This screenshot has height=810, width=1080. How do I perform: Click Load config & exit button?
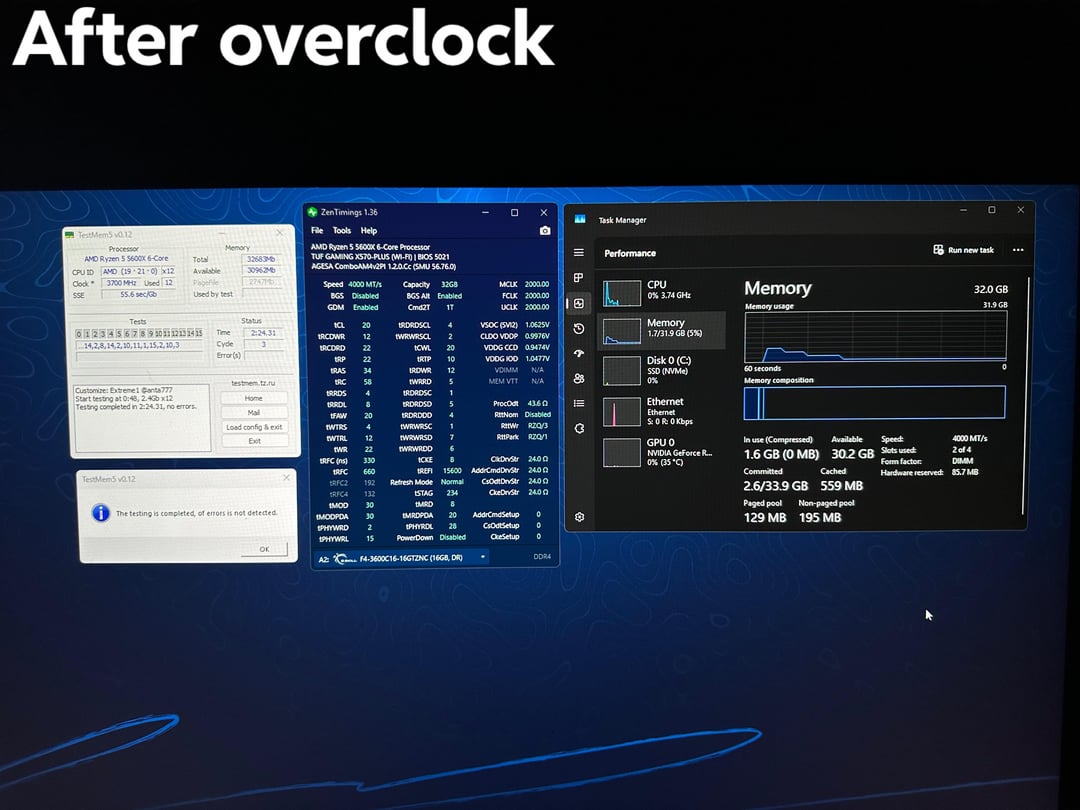pos(254,427)
